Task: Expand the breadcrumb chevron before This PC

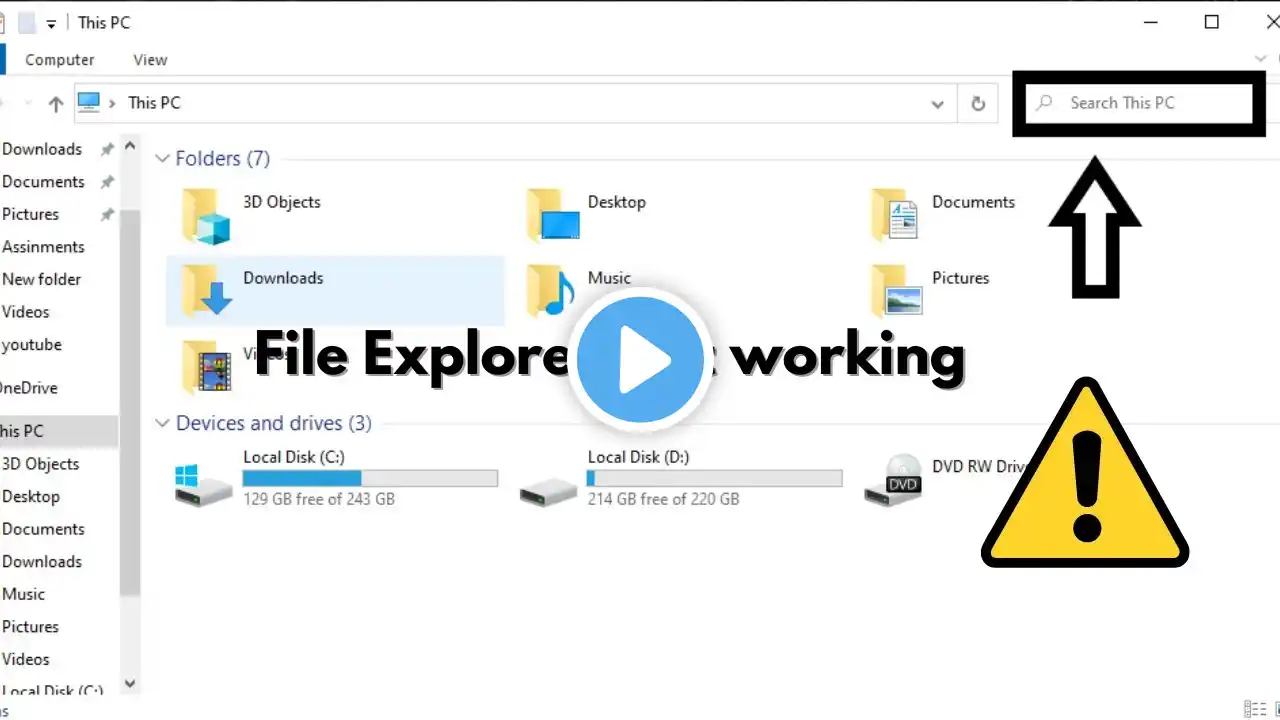Action: click(x=114, y=103)
